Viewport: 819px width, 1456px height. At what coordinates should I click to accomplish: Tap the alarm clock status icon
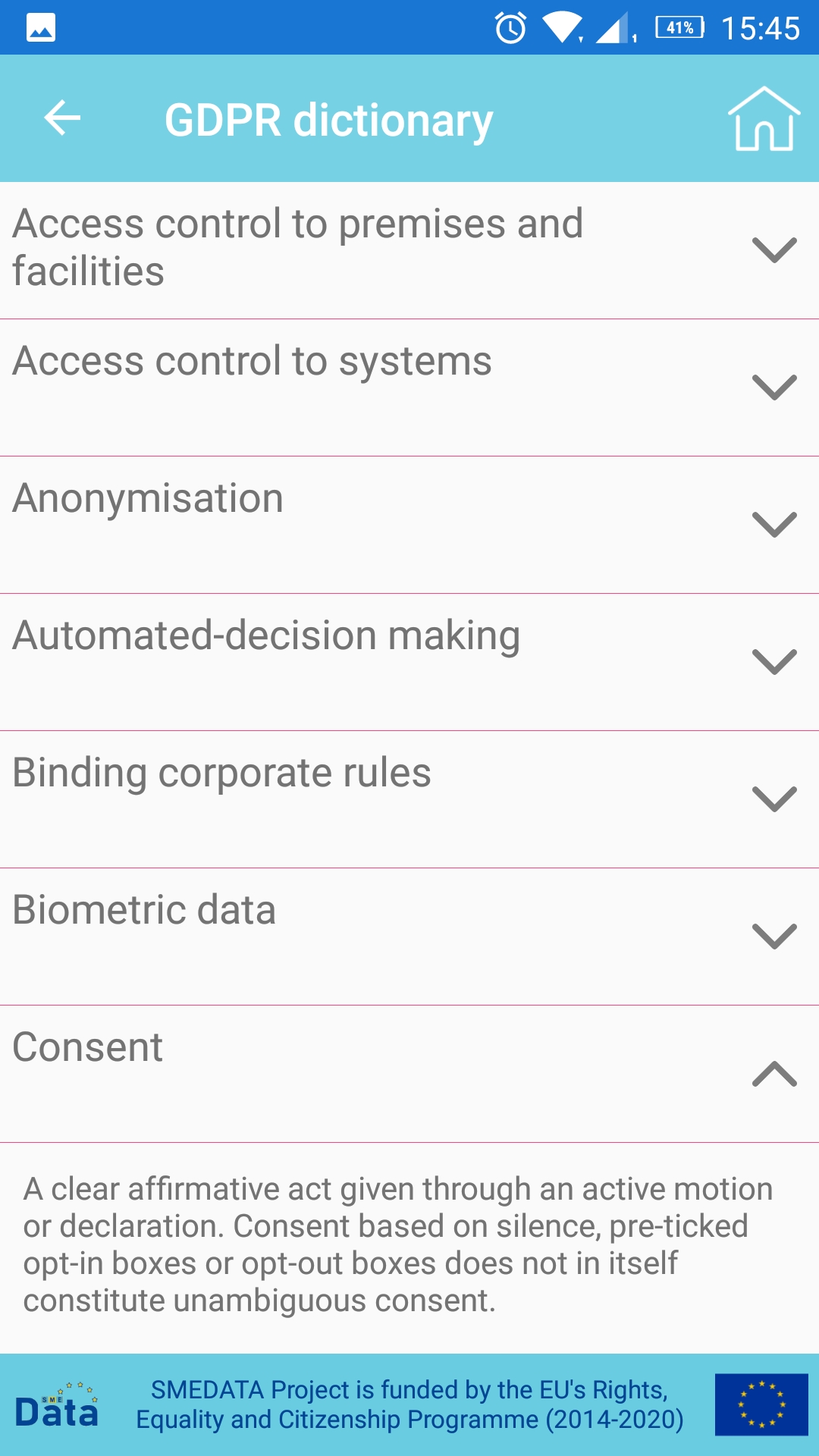pos(510,28)
